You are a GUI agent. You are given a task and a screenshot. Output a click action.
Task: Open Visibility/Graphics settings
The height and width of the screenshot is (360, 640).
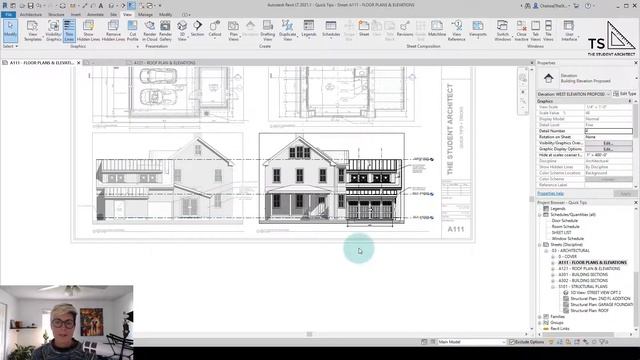(x=53, y=31)
